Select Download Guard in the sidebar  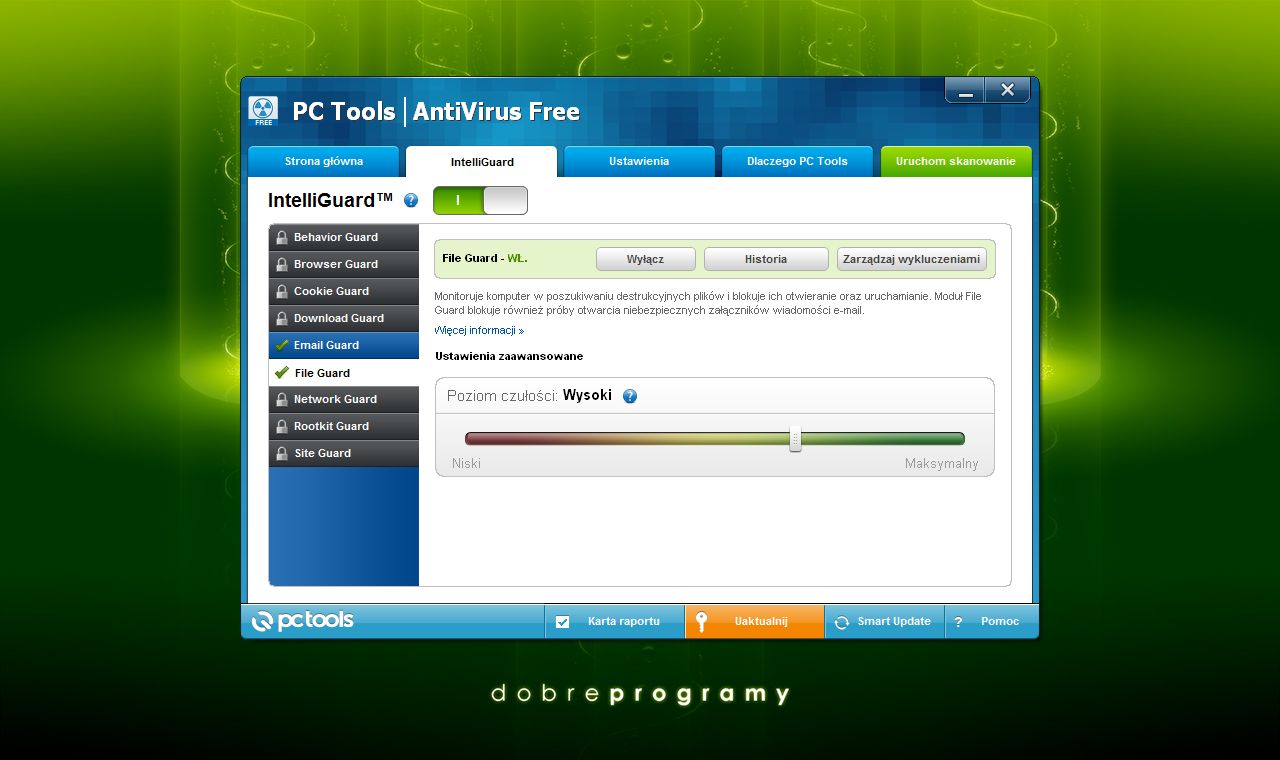pos(344,319)
